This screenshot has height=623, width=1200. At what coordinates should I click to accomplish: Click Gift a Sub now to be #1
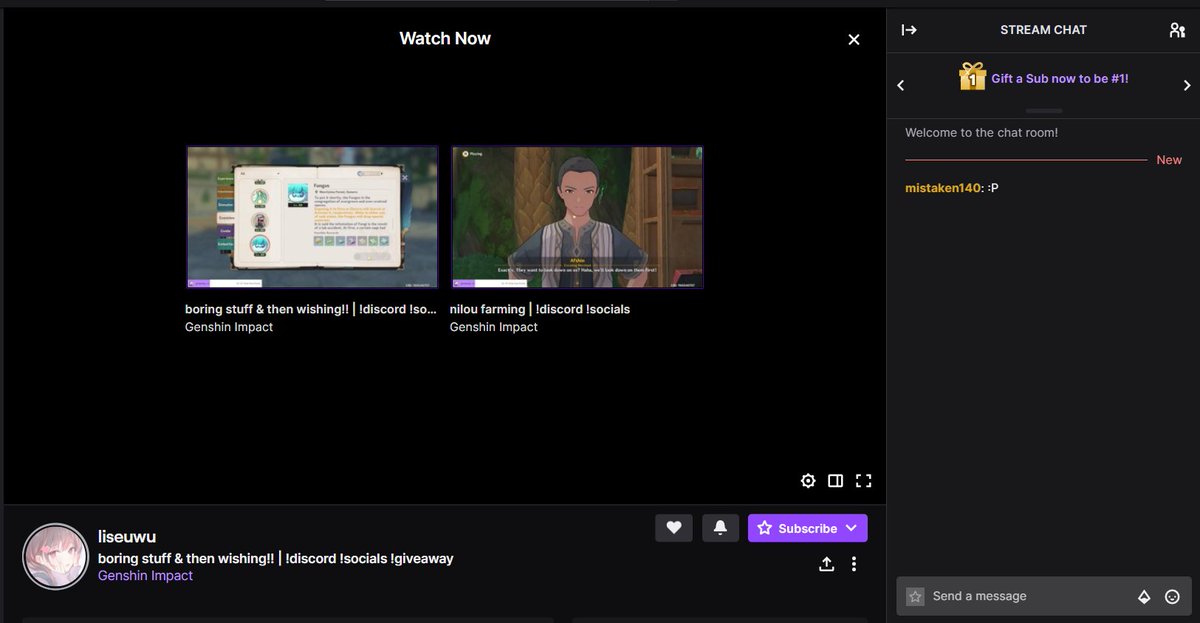click(1060, 78)
